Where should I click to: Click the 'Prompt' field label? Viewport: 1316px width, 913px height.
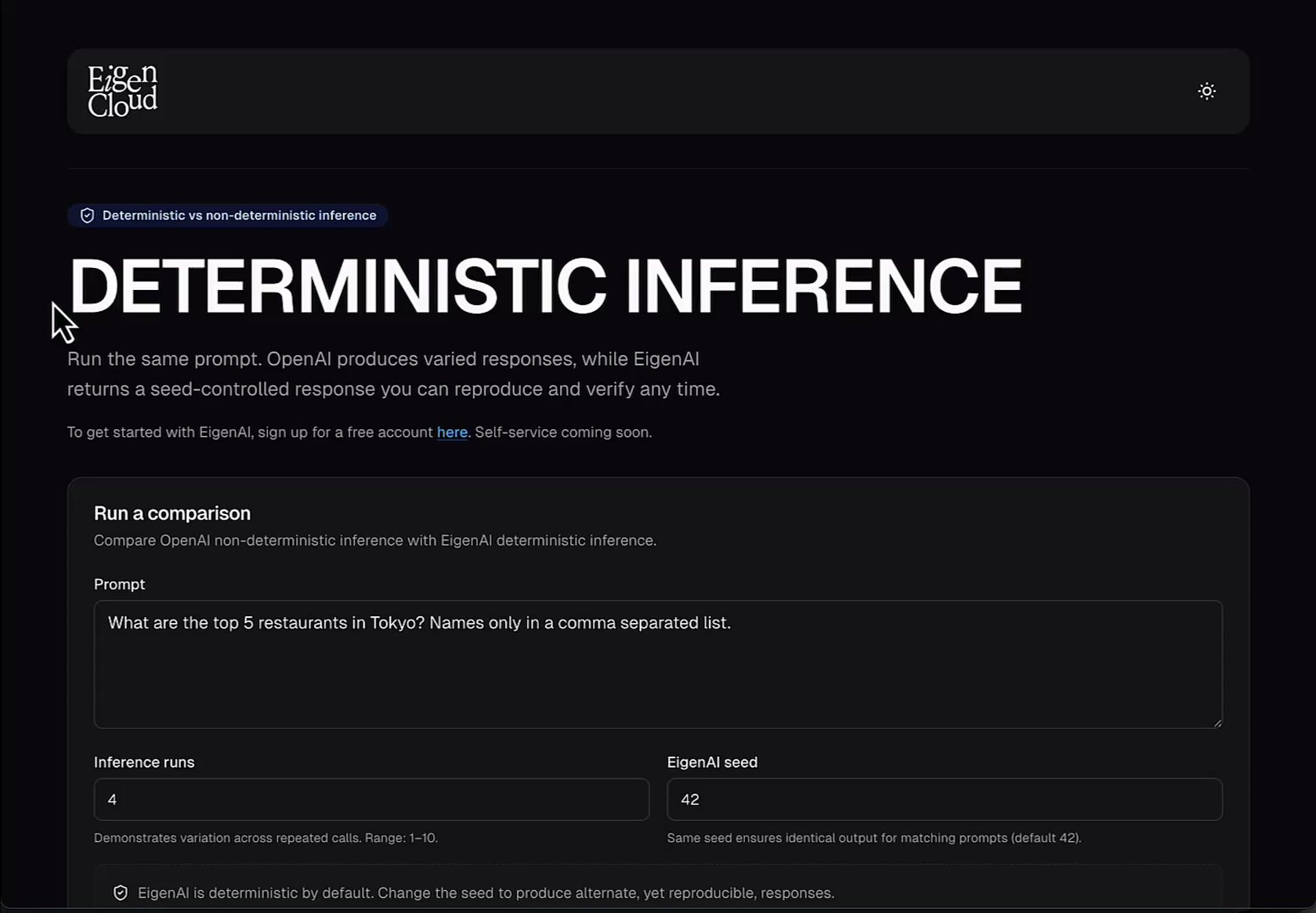coord(119,584)
